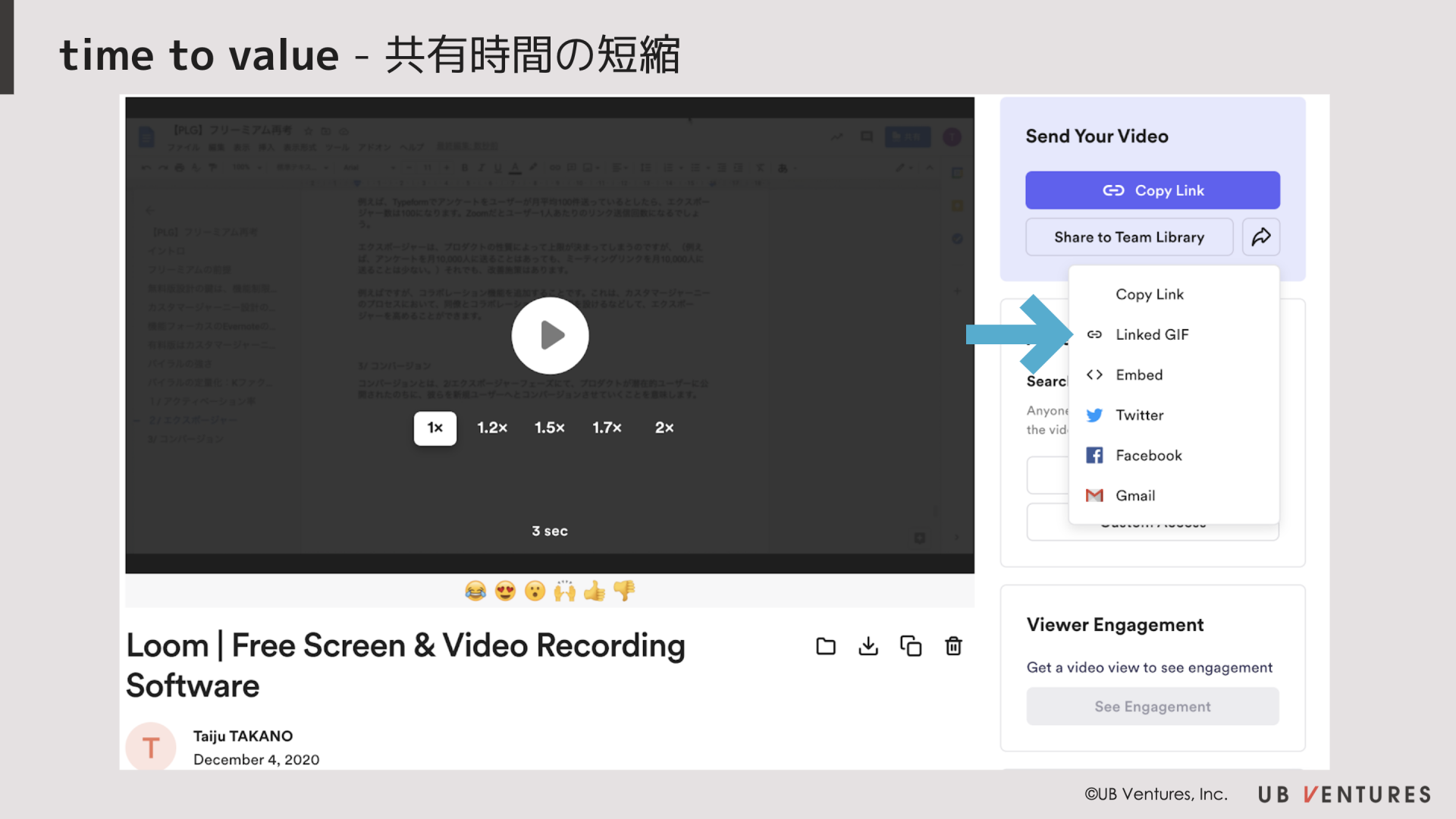The height and width of the screenshot is (819, 1456).
Task: Select Embed from share menu
Action: [x=1174, y=375]
